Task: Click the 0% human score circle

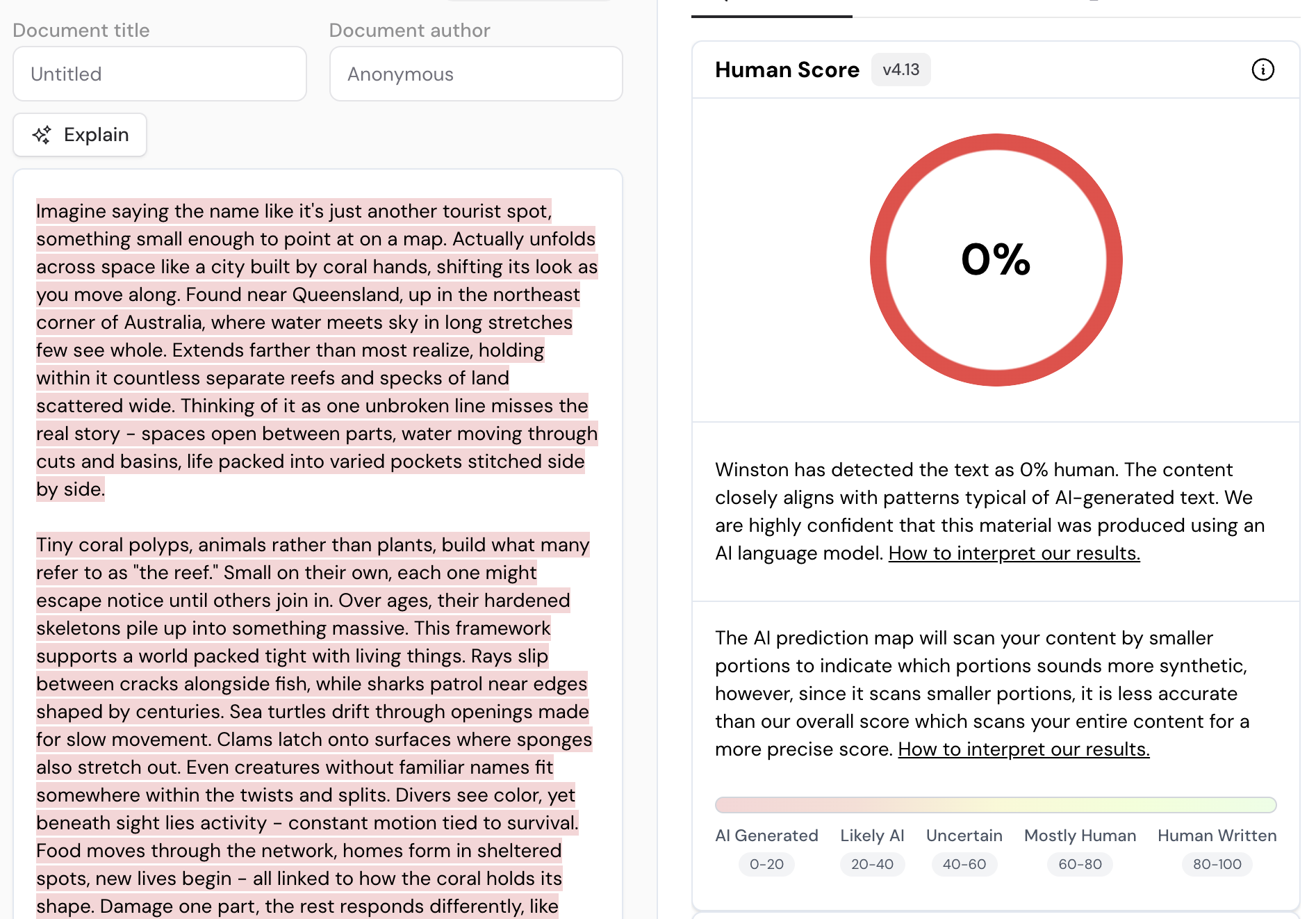Action: pos(996,259)
